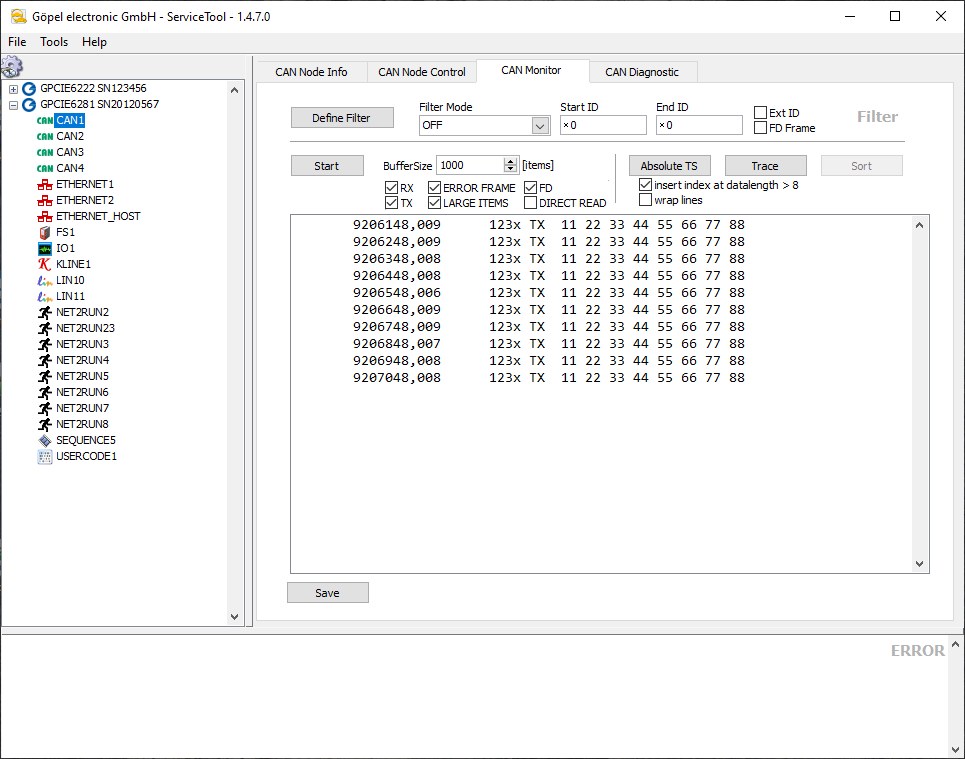
Task: Select the NET2RUN8 tree item
Action: point(82,424)
